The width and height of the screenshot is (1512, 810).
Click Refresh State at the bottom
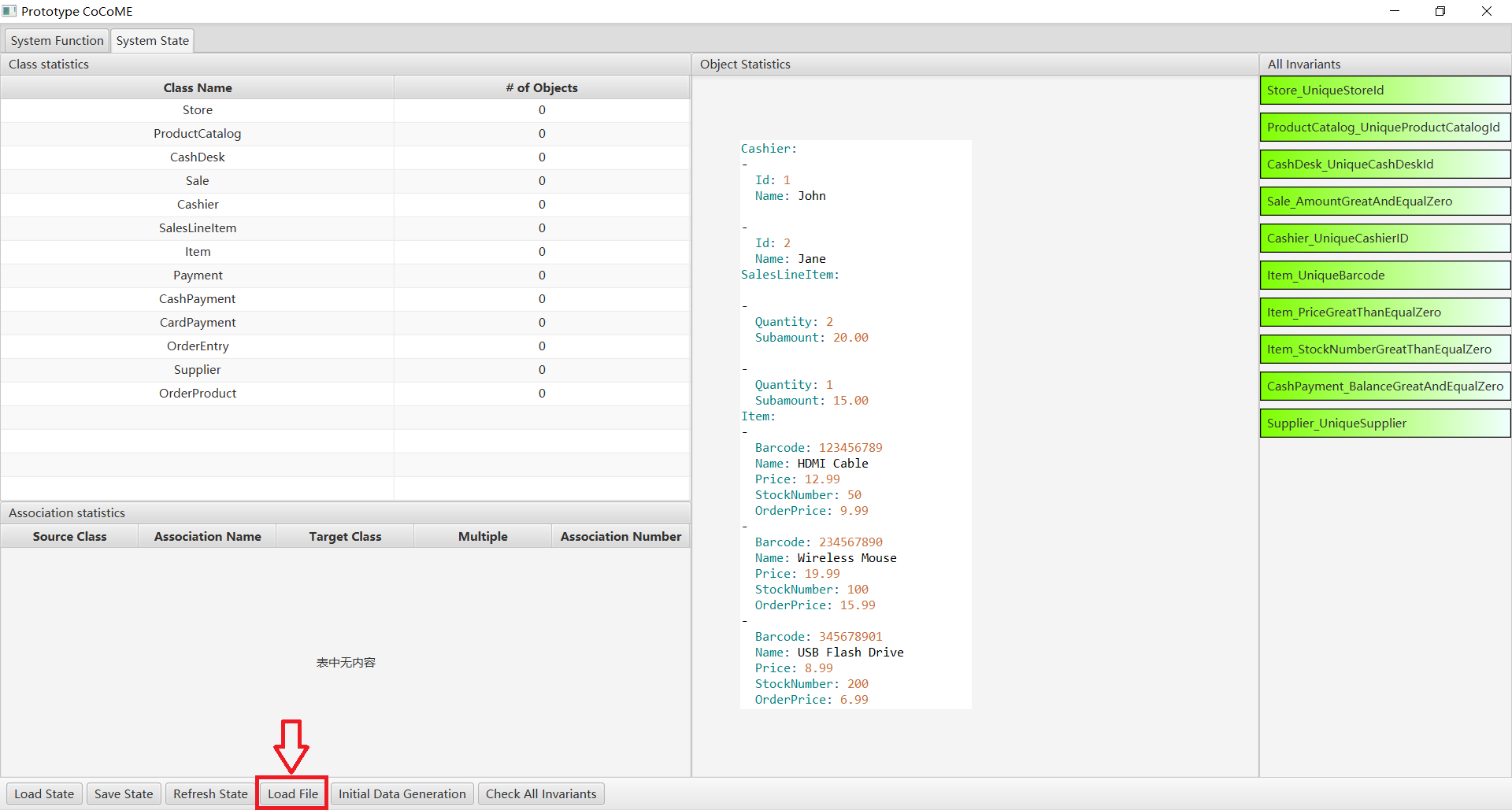tap(210, 793)
